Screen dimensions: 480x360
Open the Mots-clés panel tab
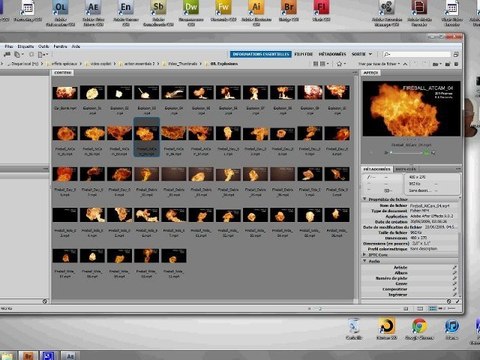405,169
